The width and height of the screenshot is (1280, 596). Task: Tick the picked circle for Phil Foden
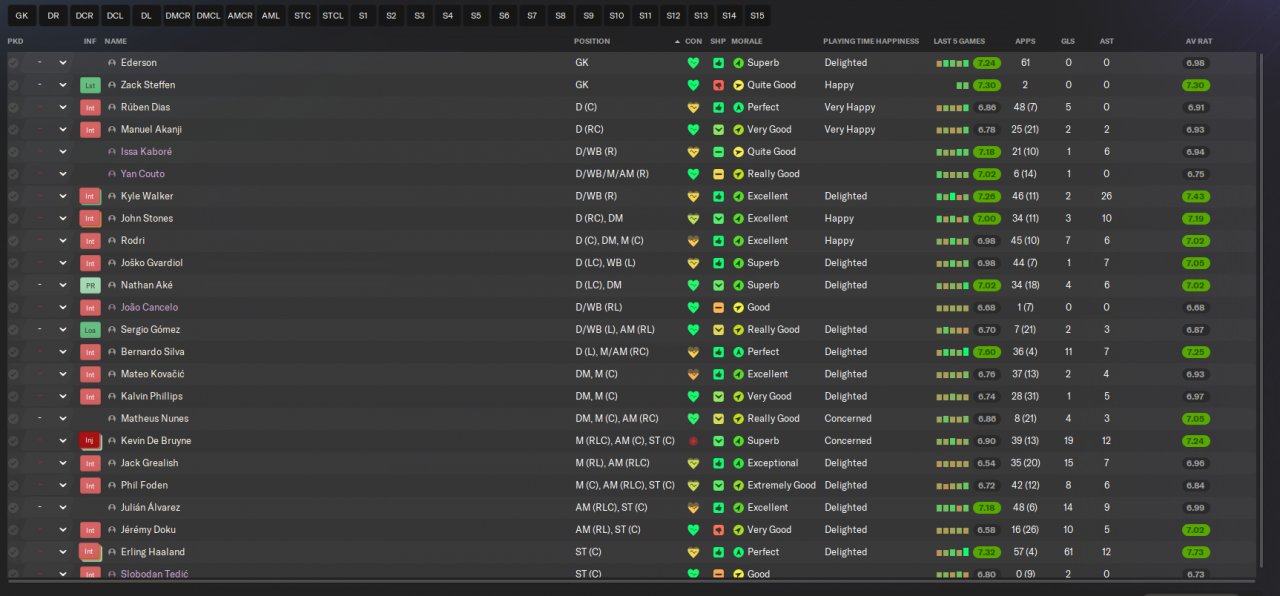click(x=13, y=485)
